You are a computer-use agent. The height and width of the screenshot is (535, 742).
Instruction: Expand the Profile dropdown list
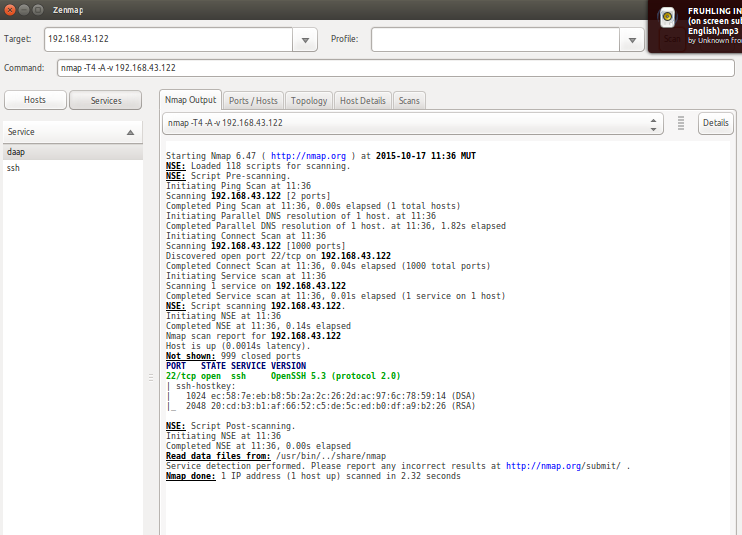point(632,40)
